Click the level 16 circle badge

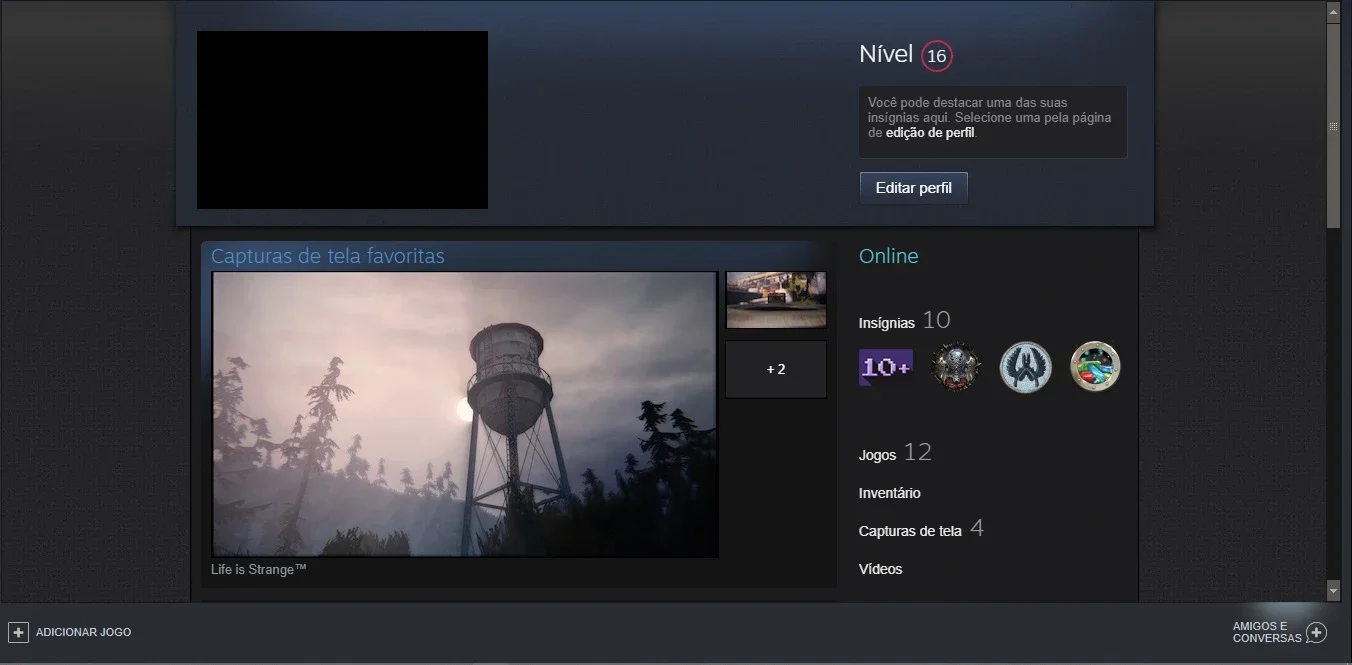tap(937, 56)
